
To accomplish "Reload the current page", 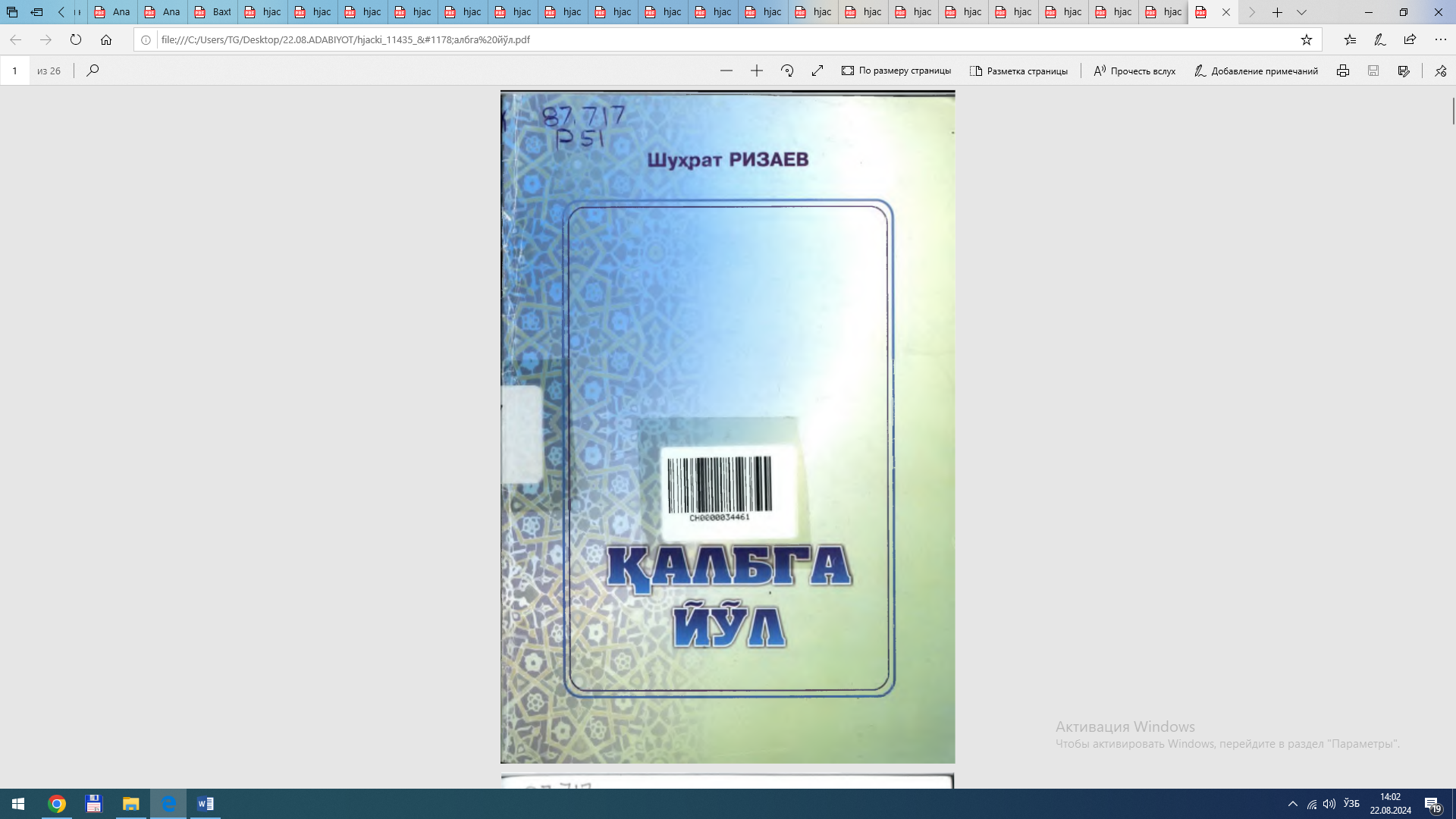I will 76,39.
